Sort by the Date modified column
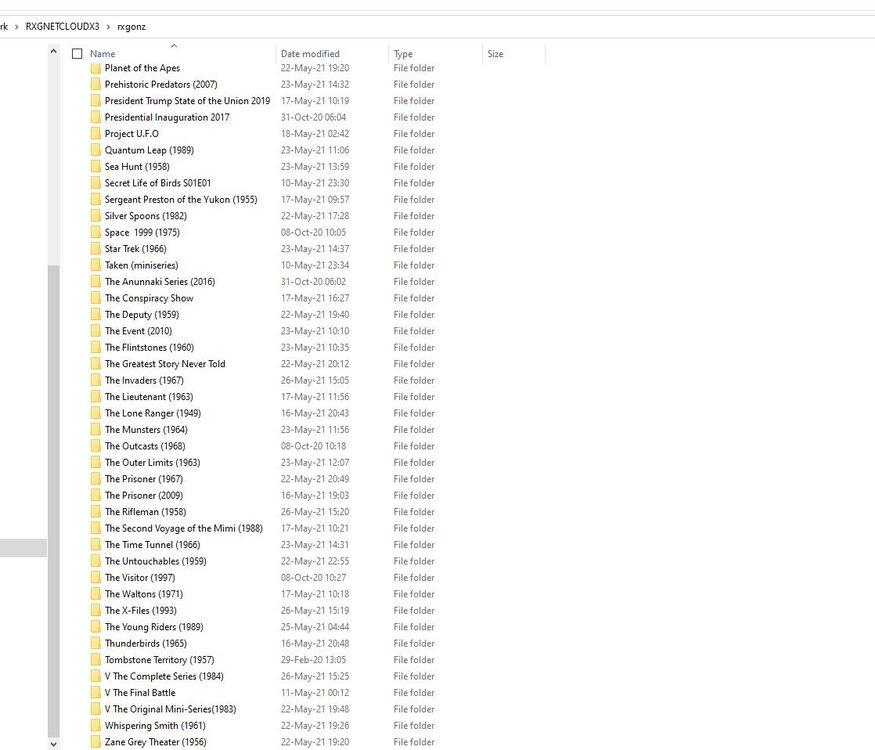Screen dimensions: 875x750 310,54
